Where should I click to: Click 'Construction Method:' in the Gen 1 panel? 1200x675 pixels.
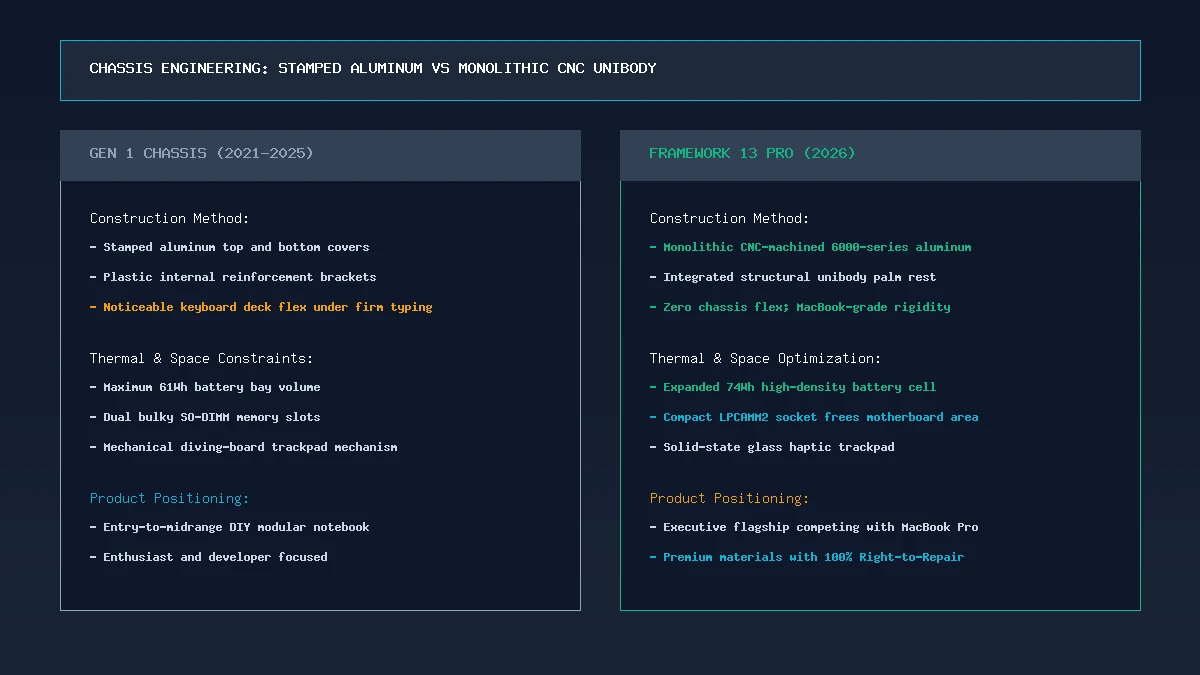click(x=169, y=218)
